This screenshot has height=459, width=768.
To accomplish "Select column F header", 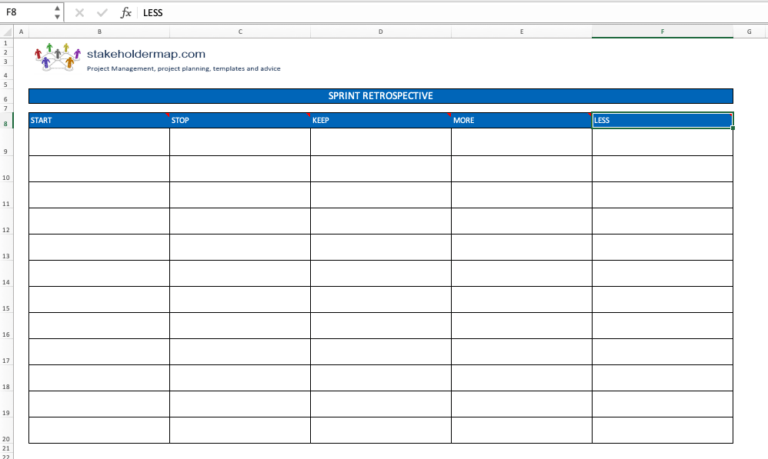I will coord(662,32).
